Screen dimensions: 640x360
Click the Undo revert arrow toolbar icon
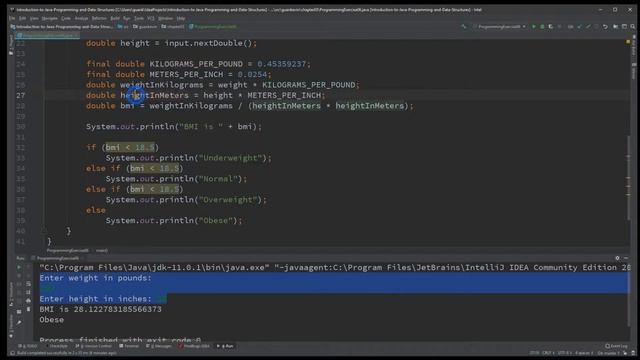[x=605, y=27]
